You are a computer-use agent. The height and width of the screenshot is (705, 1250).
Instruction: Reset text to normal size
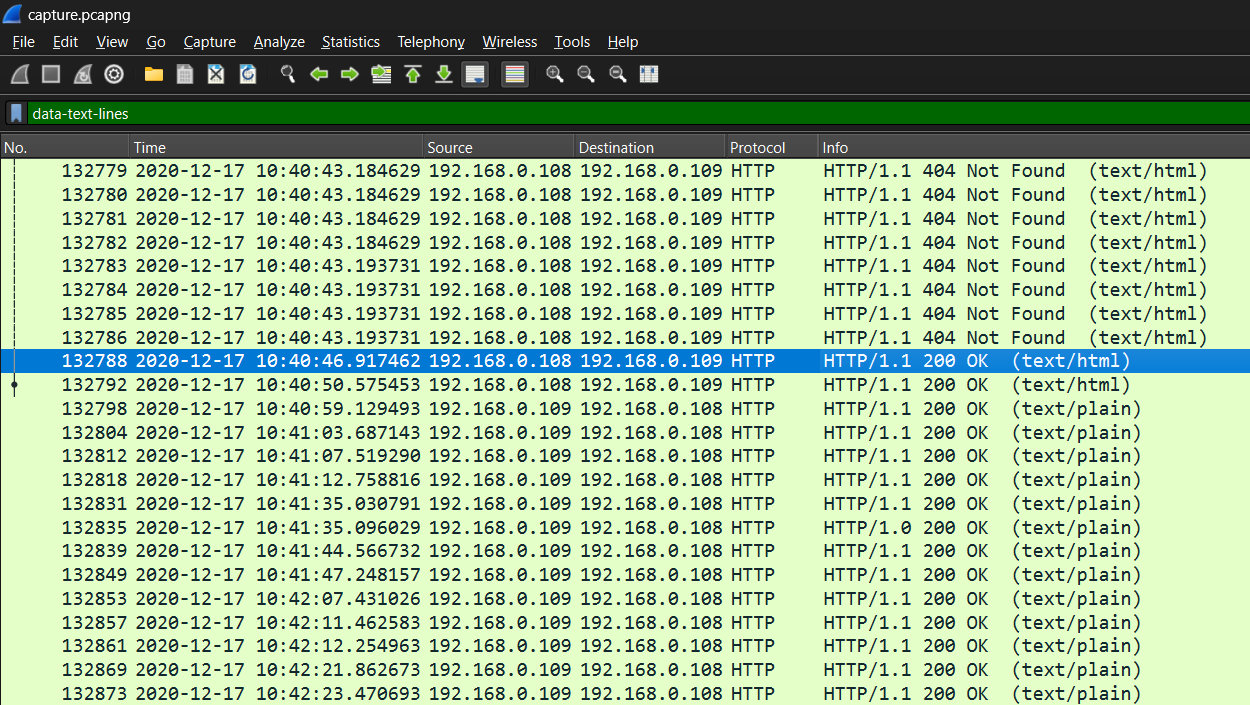pyautogui.click(x=618, y=74)
